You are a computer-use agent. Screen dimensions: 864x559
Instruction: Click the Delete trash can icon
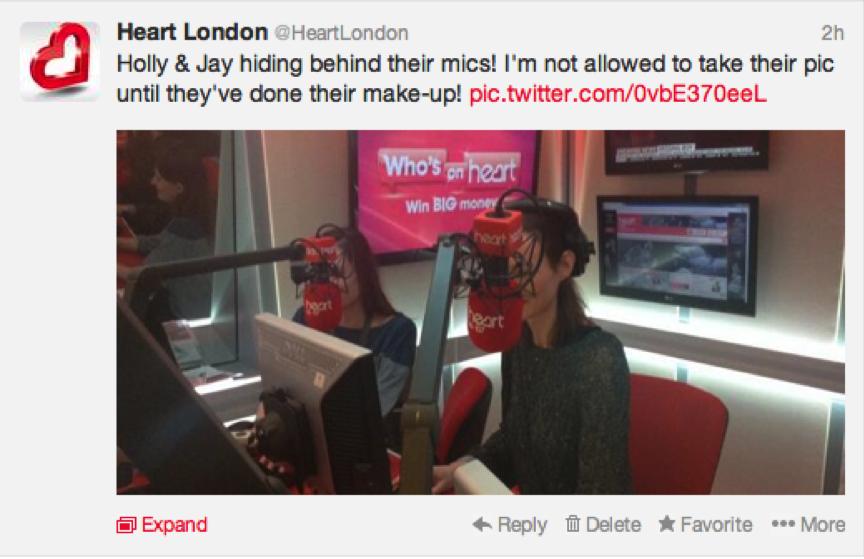click(x=573, y=524)
